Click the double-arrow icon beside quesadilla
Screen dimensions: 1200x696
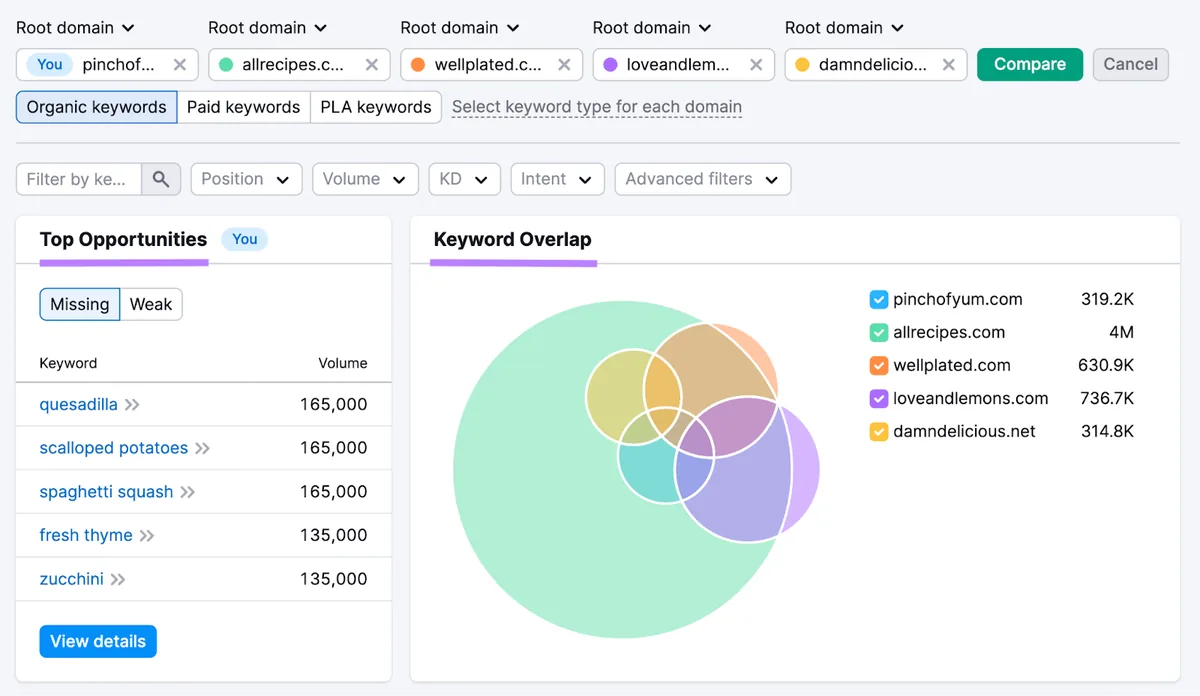(132, 405)
